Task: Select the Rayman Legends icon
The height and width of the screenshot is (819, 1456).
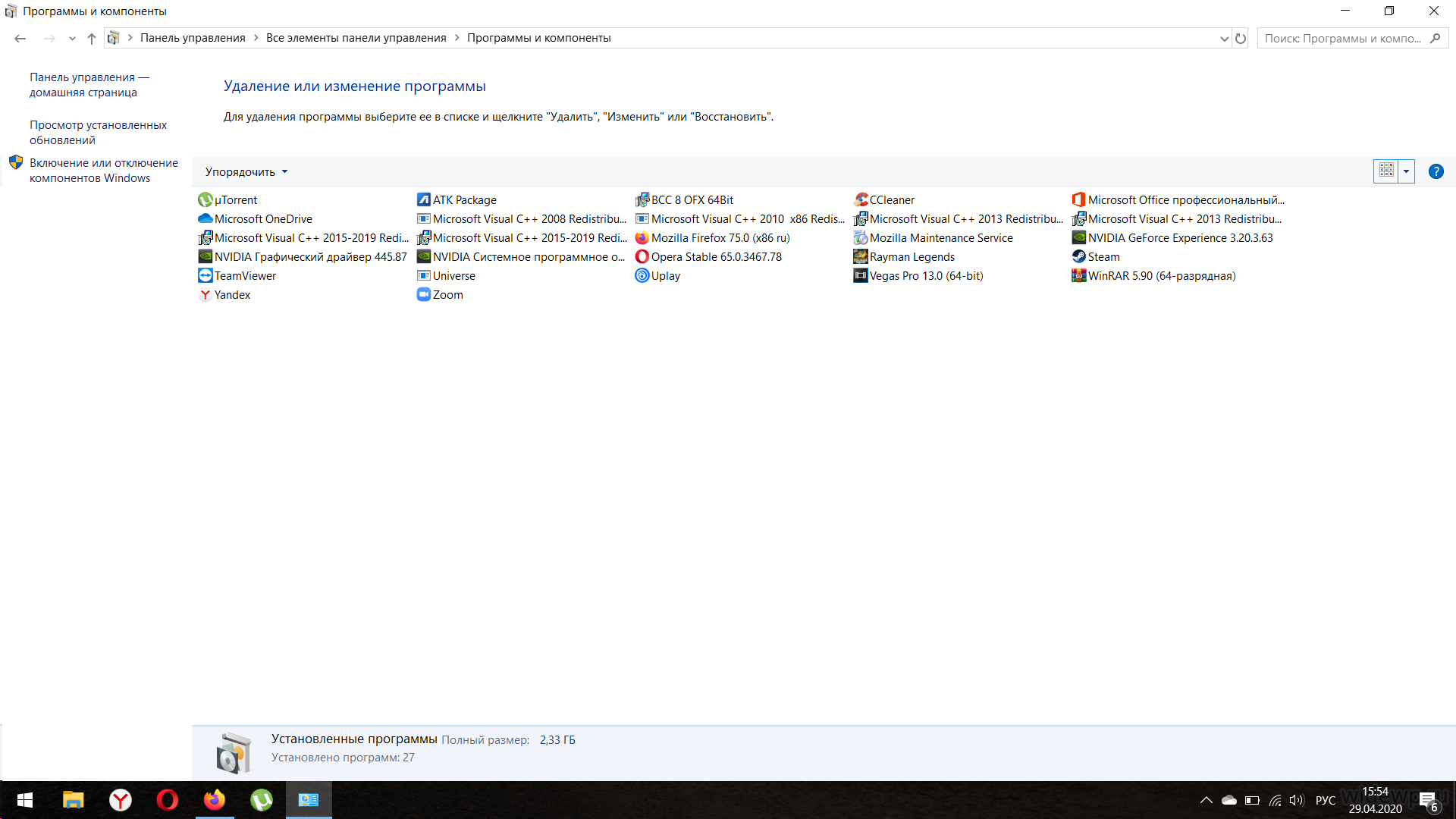Action: pyautogui.click(x=860, y=257)
